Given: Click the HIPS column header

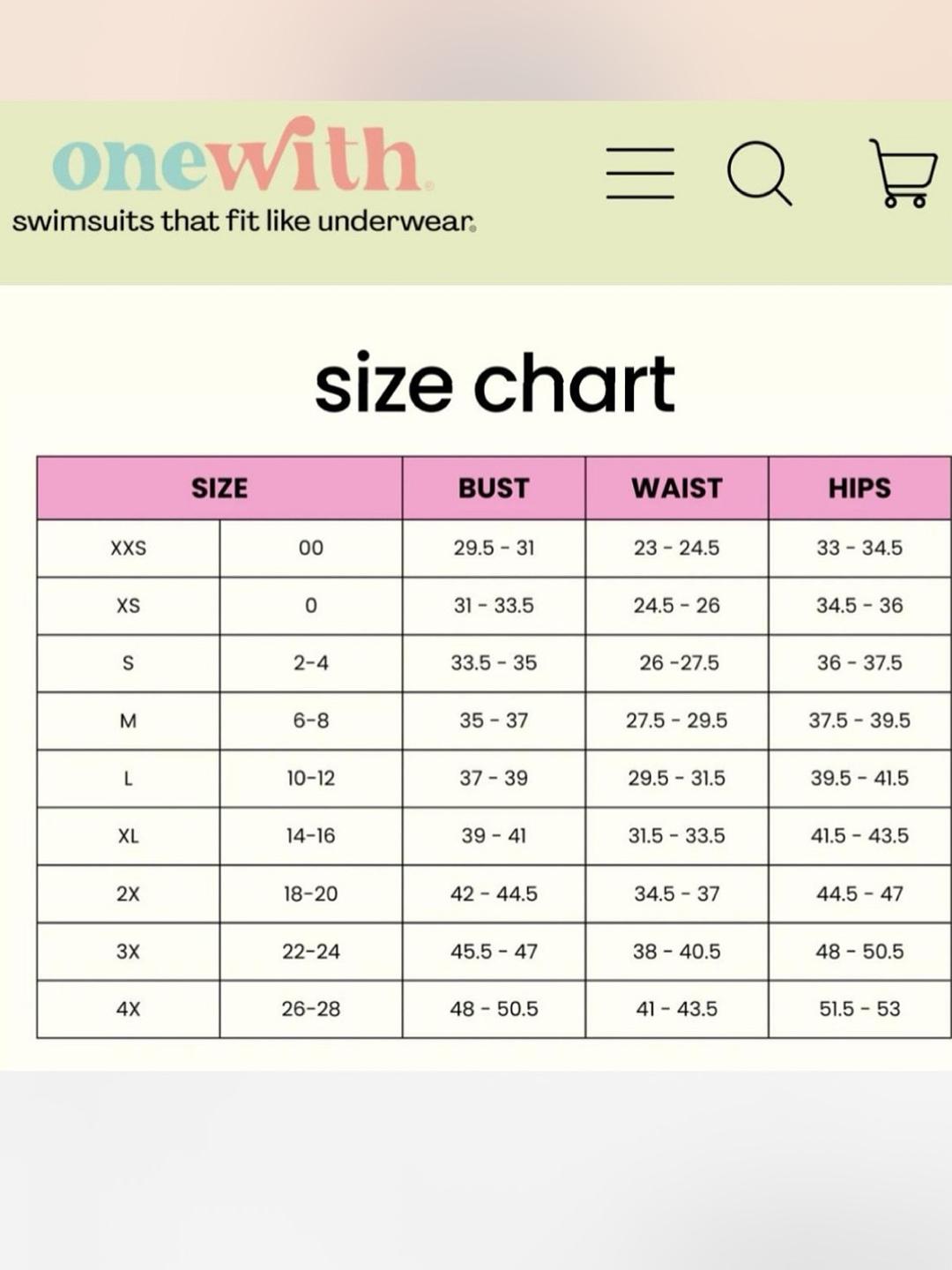Looking at the screenshot, I should pyautogui.click(x=859, y=488).
